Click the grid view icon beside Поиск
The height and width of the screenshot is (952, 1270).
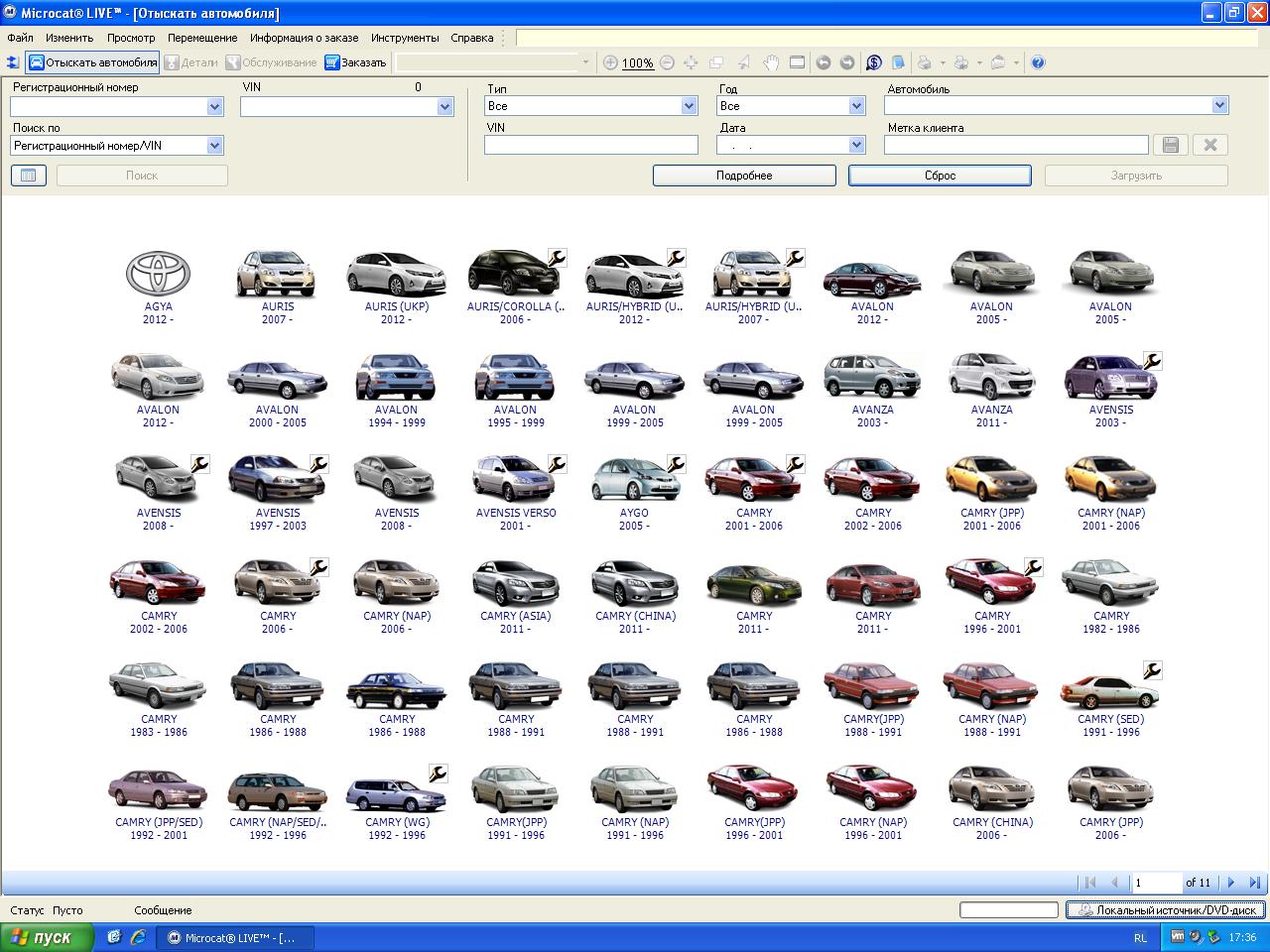[x=28, y=176]
